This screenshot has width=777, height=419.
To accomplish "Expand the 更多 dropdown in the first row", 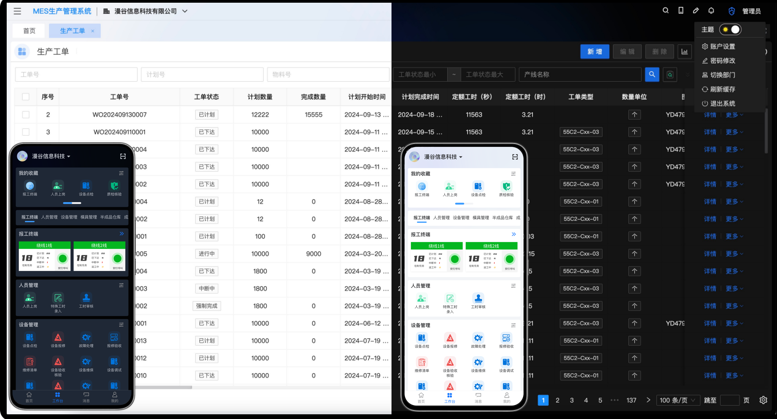I will click(733, 115).
